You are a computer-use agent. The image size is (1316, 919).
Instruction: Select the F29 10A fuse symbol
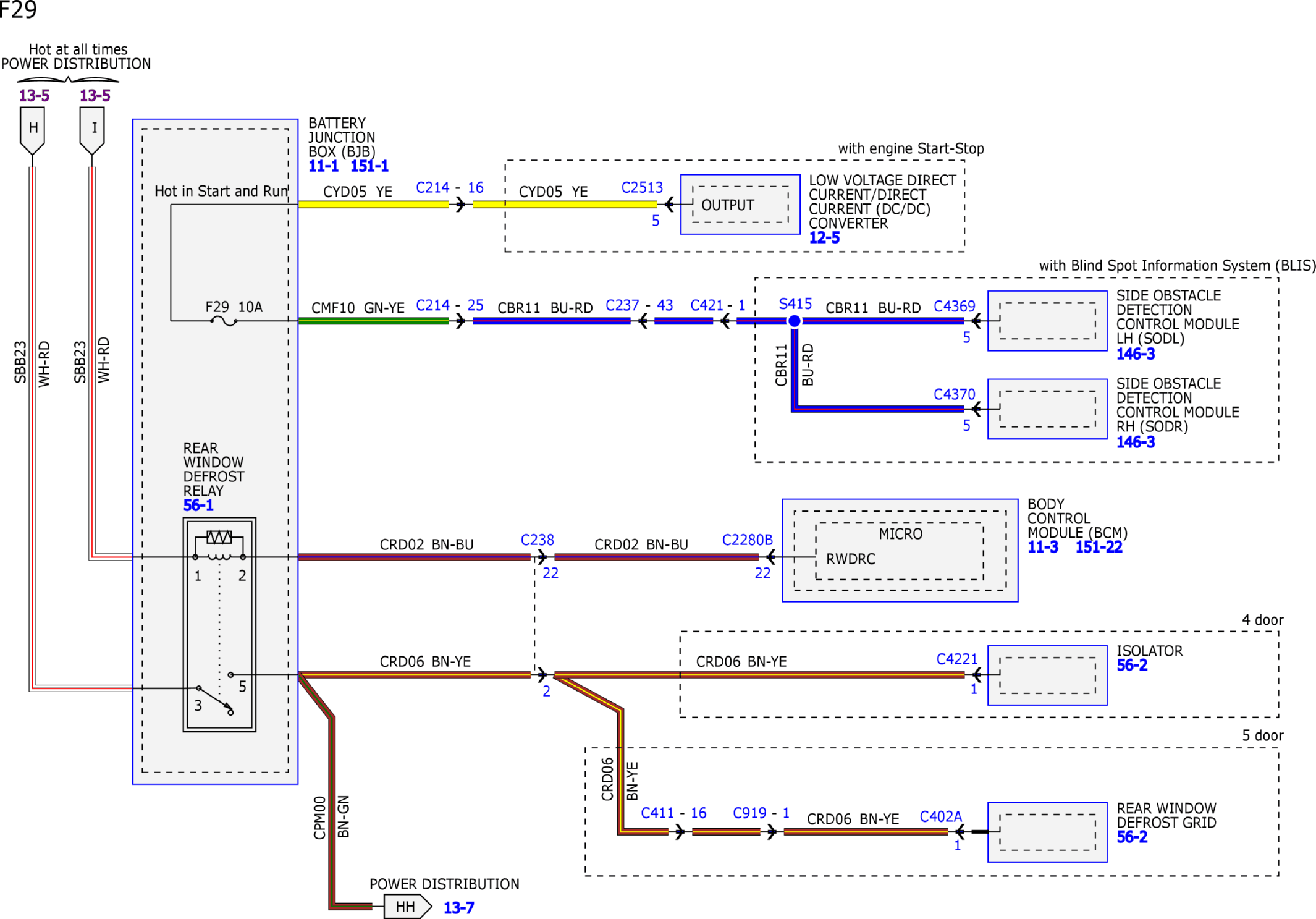[224, 321]
